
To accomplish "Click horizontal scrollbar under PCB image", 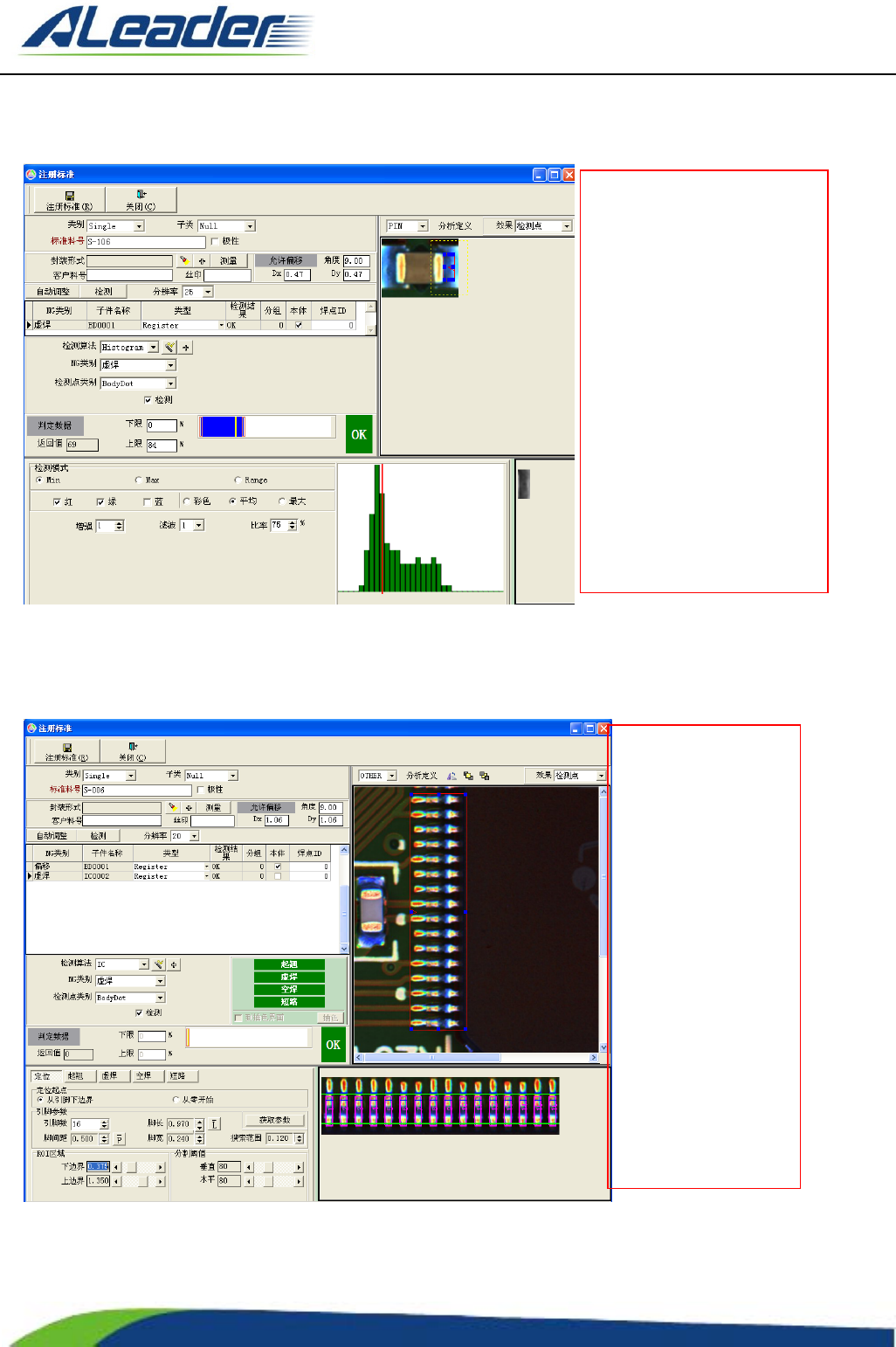I will (x=475, y=1058).
